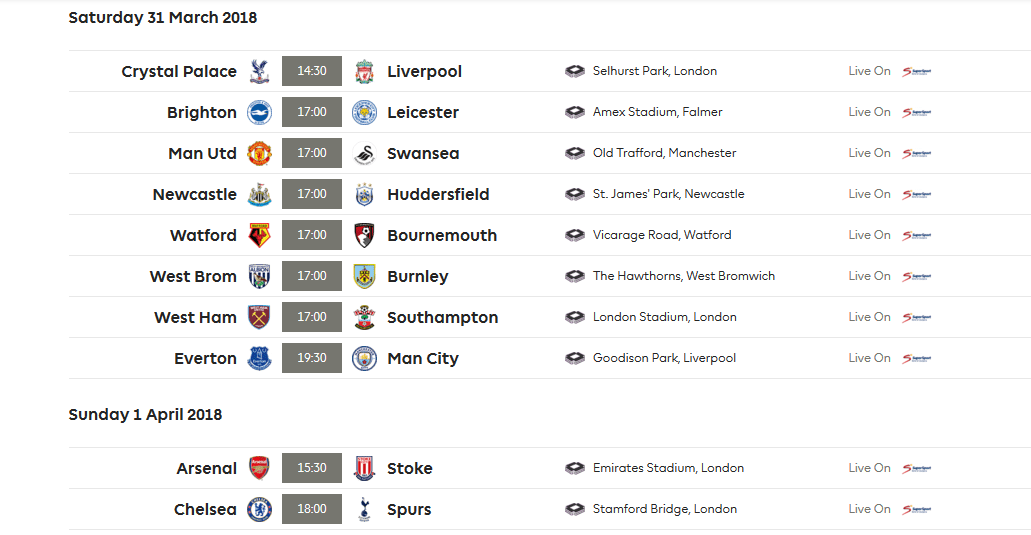Image resolution: width=1031 pixels, height=535 pixels.
Task: Click the SuperSport logo for Everton match
Action: click(916, 358)
